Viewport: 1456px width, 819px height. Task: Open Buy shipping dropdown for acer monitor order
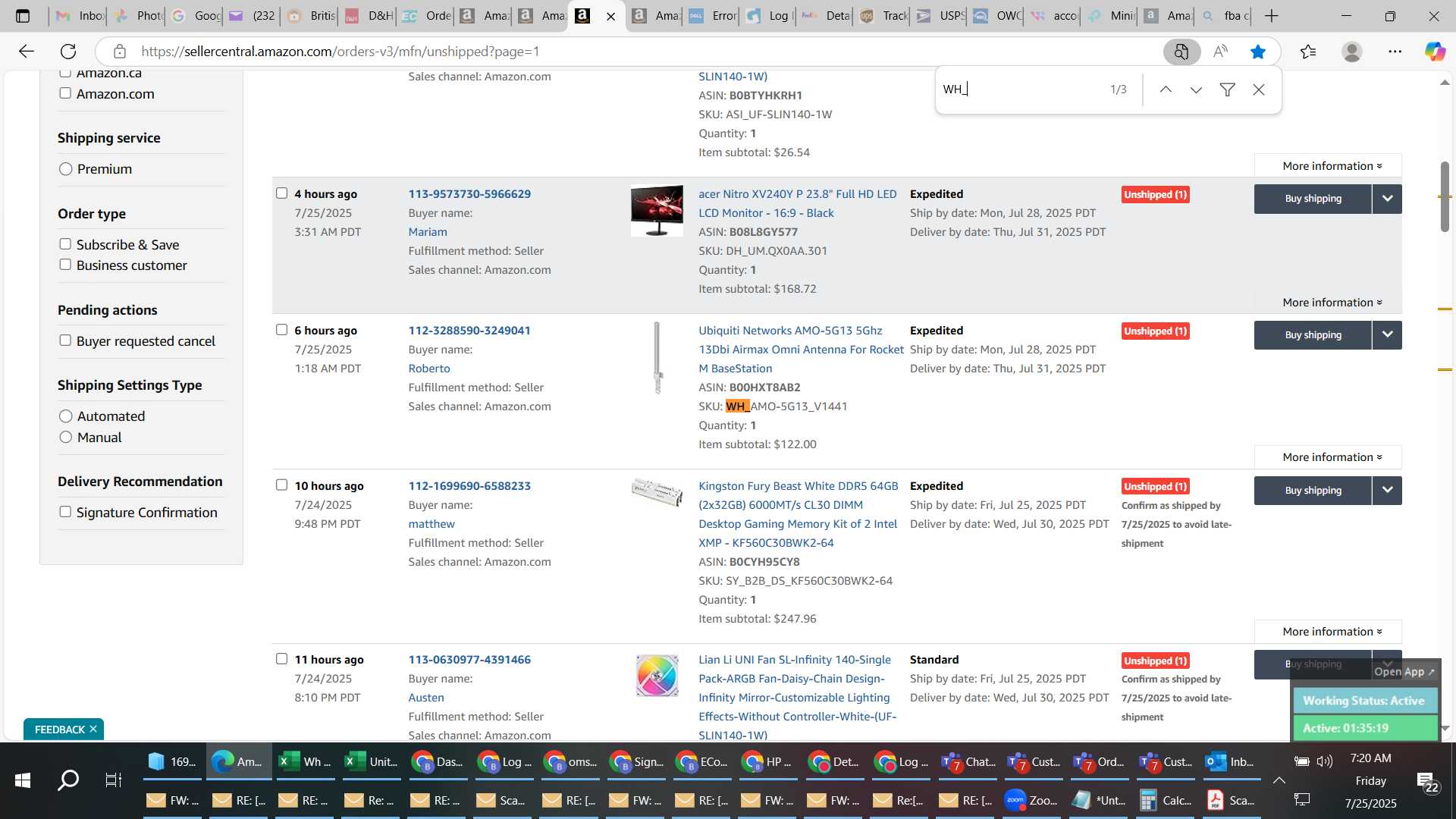click(1387, 199)
